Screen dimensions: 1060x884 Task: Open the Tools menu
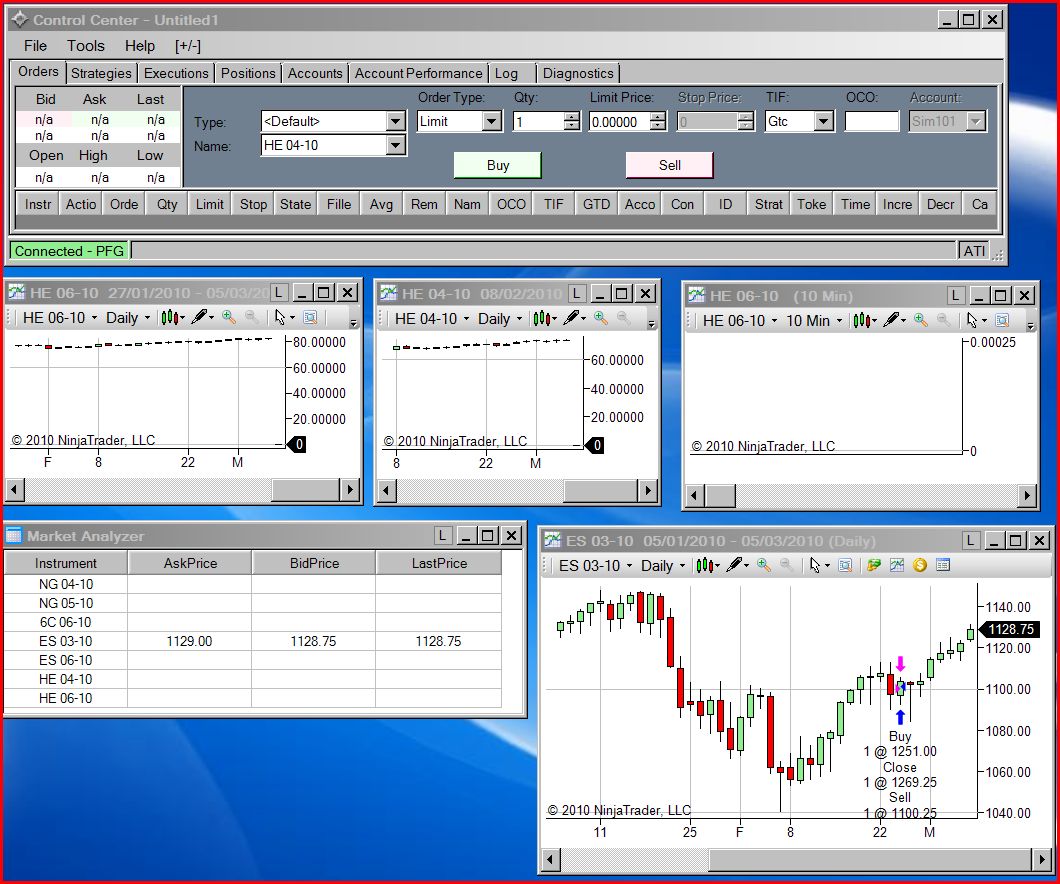(86, 46)
